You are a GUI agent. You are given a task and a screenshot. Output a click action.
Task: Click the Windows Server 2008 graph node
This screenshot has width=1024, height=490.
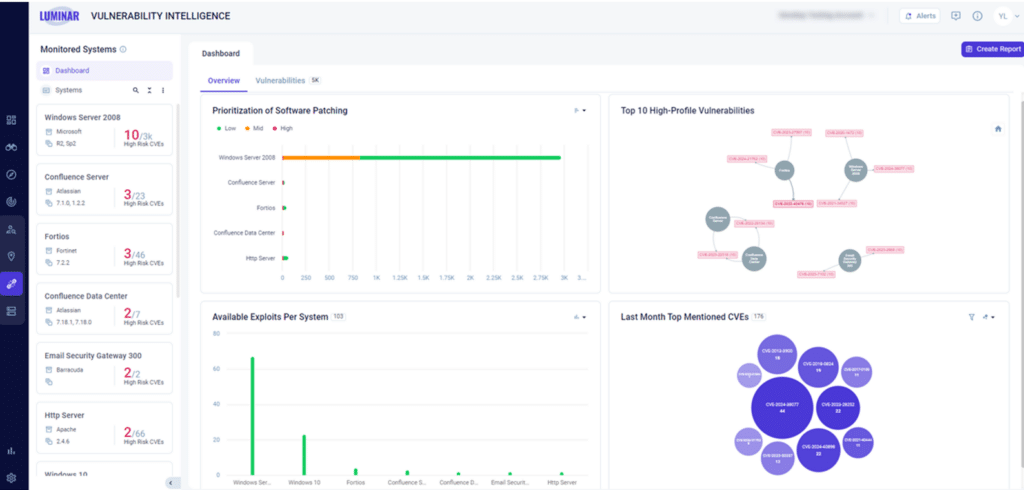(x=856, y=170)
